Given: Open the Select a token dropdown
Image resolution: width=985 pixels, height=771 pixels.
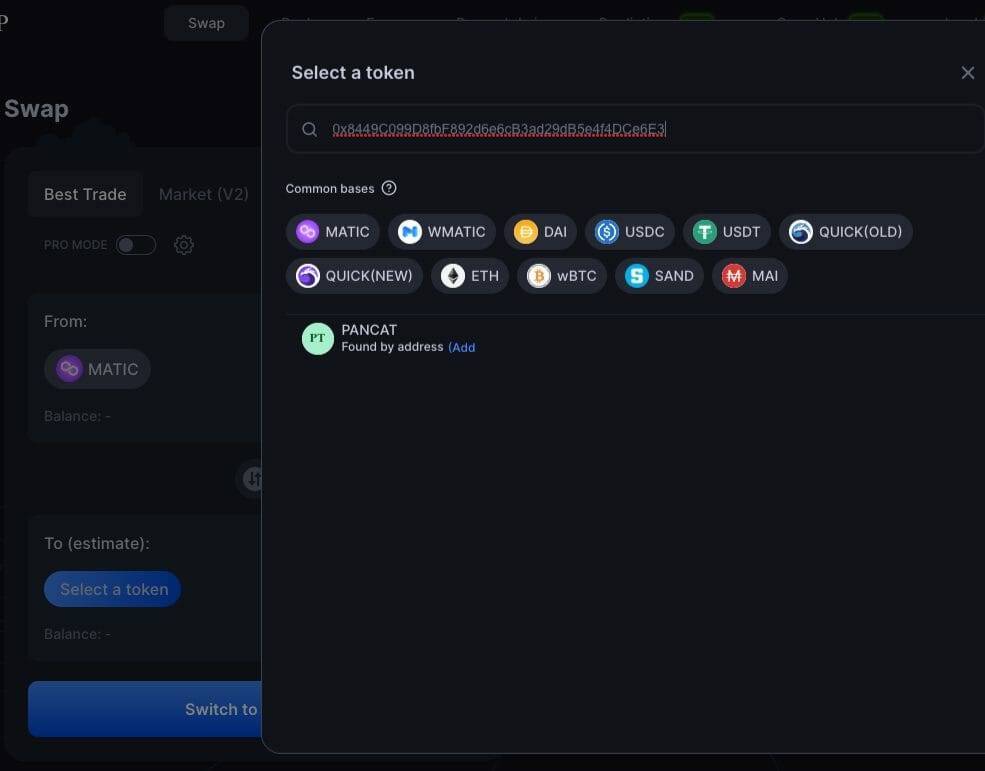Looking at the screenshot, I should click(112, 589).
